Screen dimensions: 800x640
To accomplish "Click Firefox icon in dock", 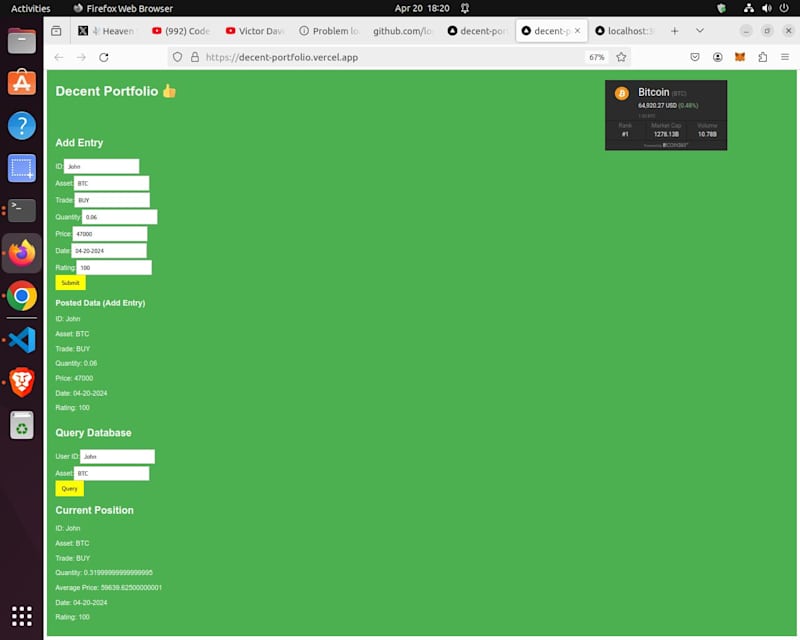I will 21,253.
